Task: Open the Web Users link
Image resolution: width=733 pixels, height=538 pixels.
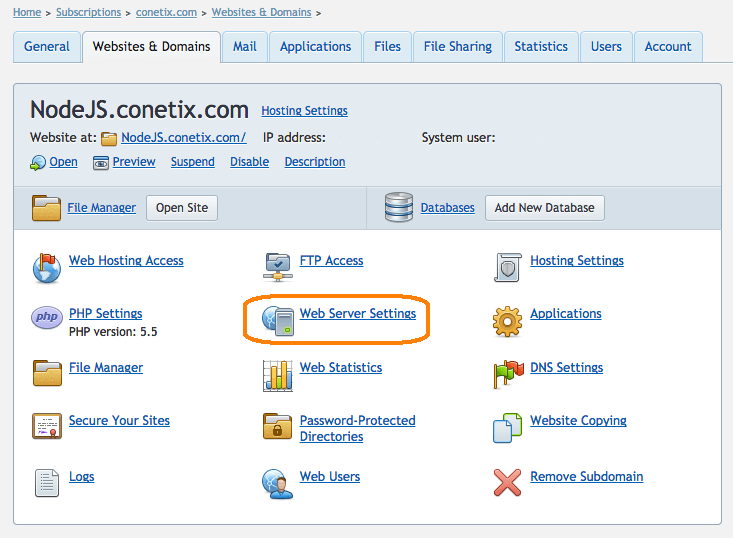Action: pyautogui.click(x=330, y=477)
